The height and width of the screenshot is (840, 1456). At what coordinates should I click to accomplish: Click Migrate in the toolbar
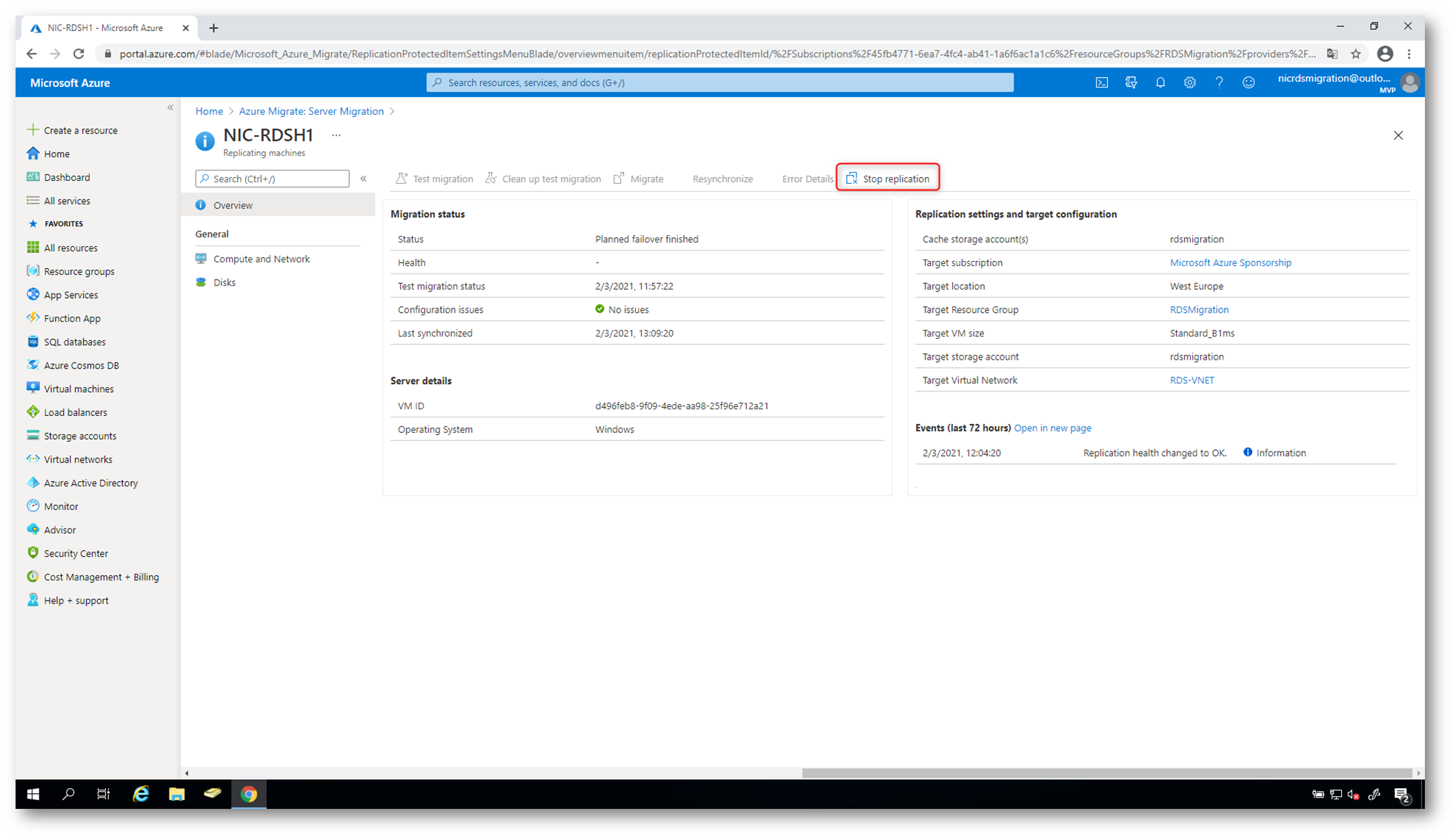(x=639, y=179)
